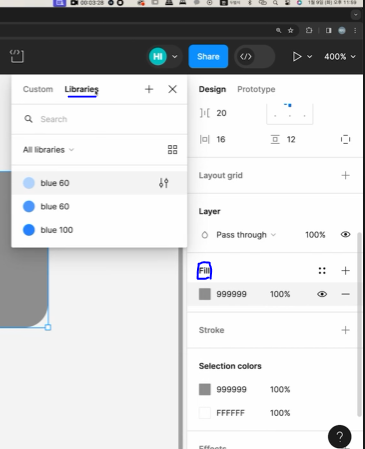Click the browser profile avatar
The image size is (365, 449).
[342, 30]
